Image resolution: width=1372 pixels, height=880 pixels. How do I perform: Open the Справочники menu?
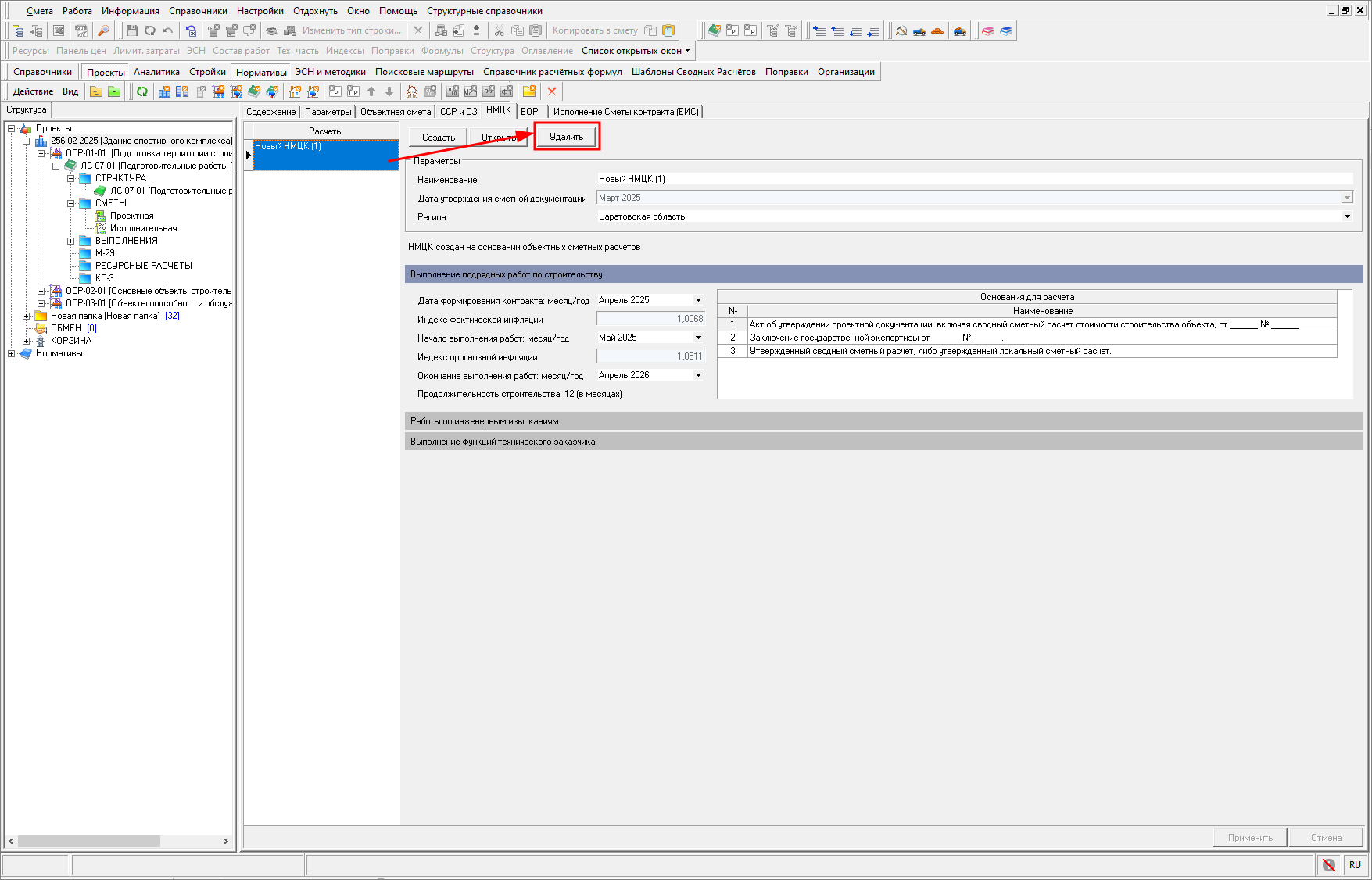click(198, 11)
